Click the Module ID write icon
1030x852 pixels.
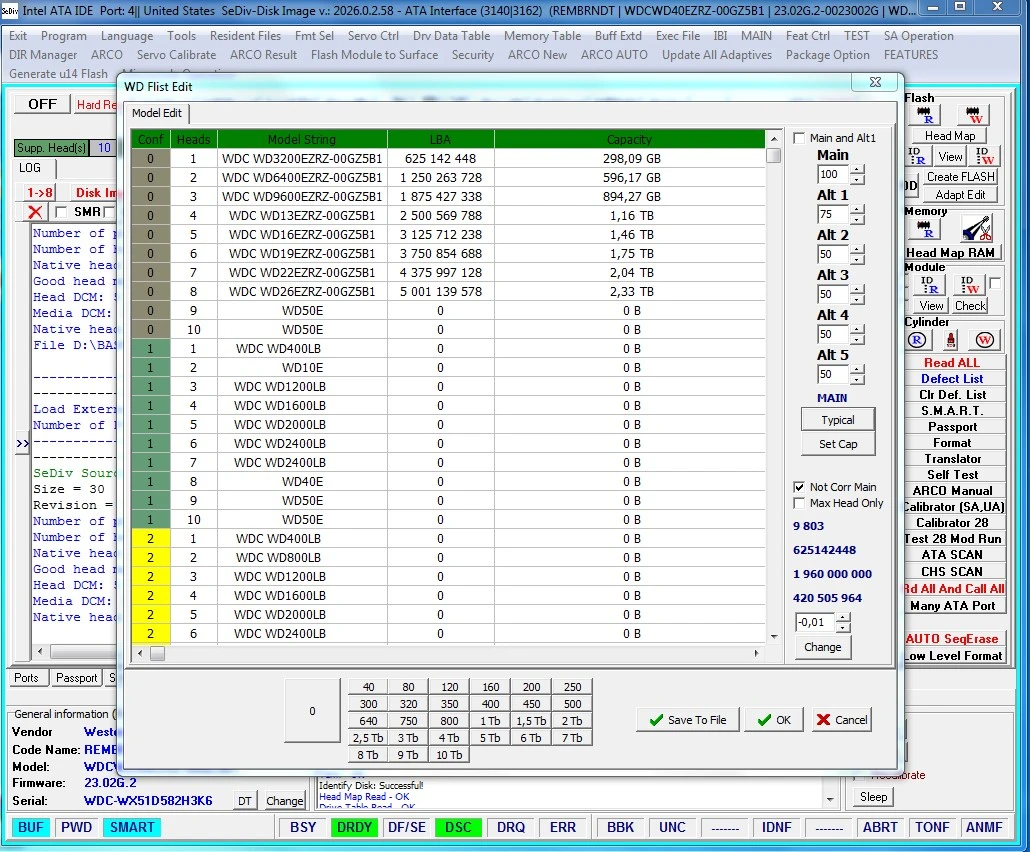970,285
